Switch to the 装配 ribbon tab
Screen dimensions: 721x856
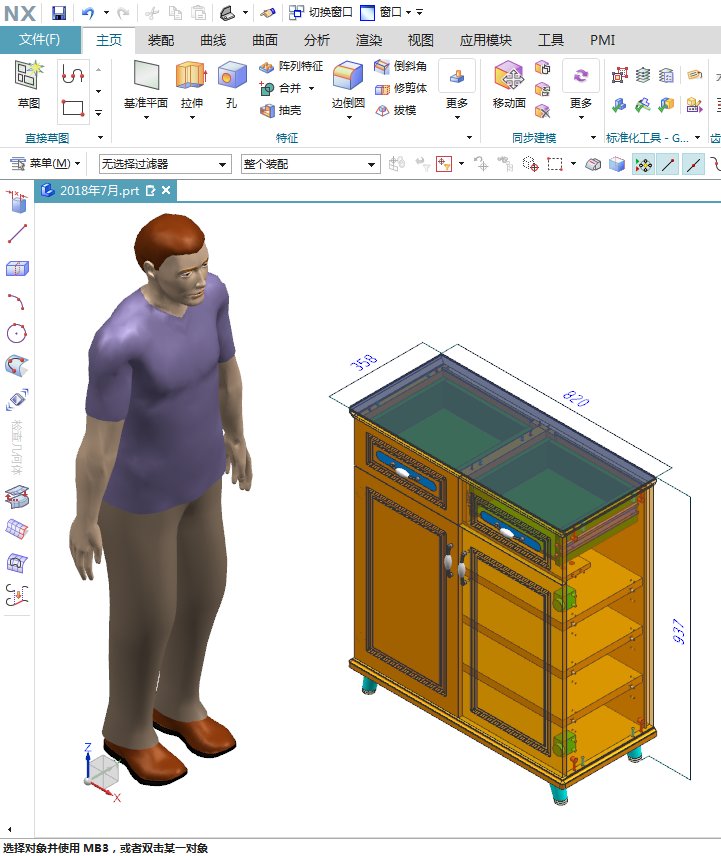160,40
